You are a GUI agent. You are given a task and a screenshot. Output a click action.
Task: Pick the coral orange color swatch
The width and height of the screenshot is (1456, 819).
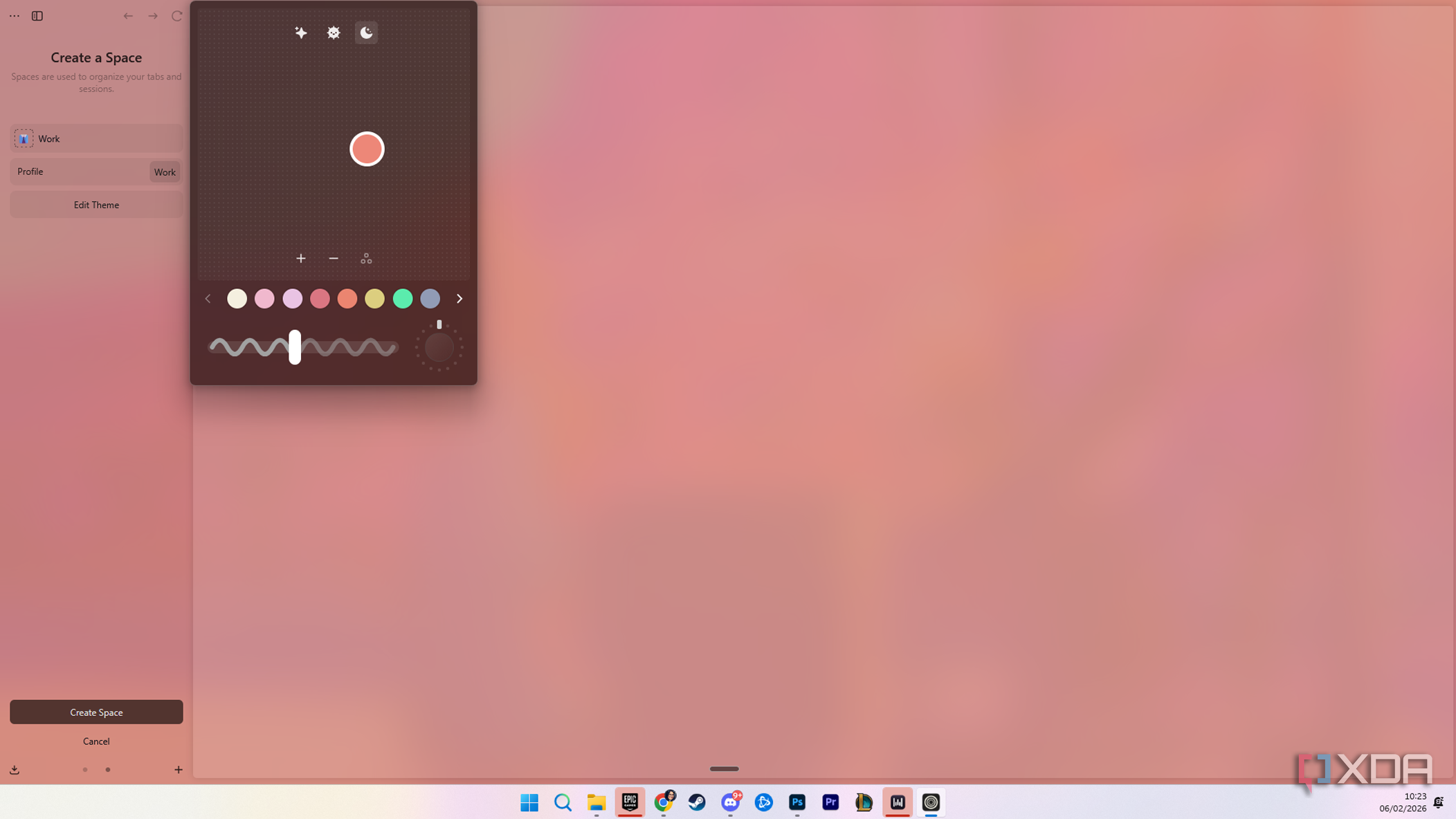click(347, 299)
